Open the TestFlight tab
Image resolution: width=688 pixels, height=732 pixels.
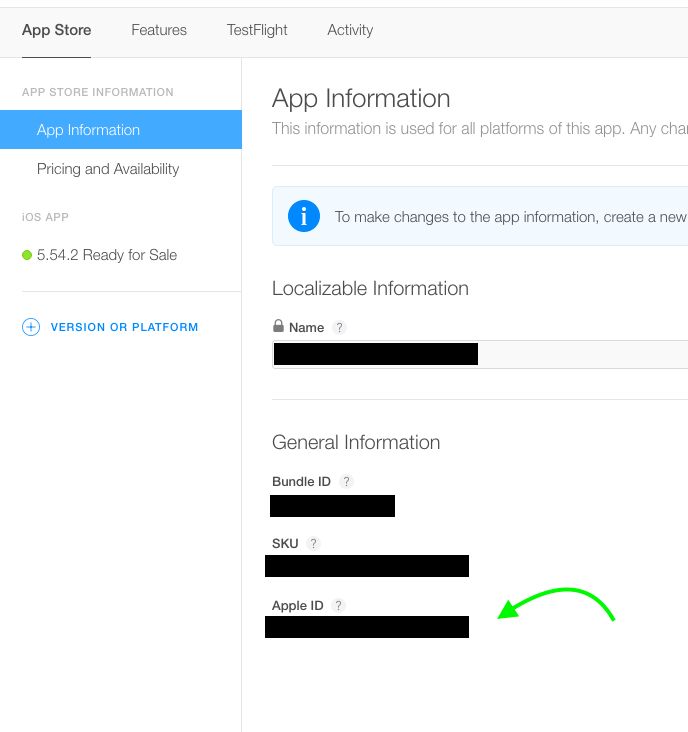[x=257, y=30]
